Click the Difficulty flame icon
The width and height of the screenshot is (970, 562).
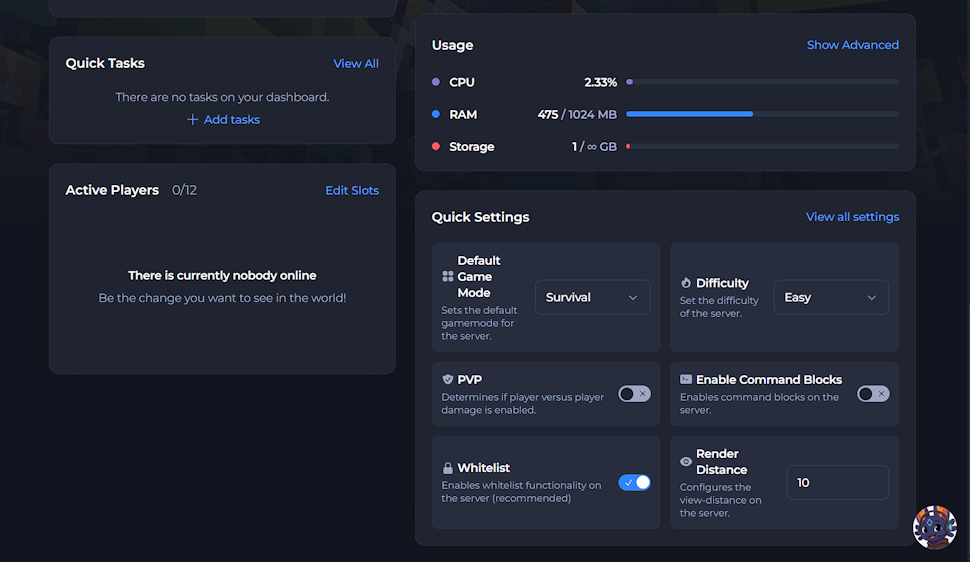coord(685,283)
